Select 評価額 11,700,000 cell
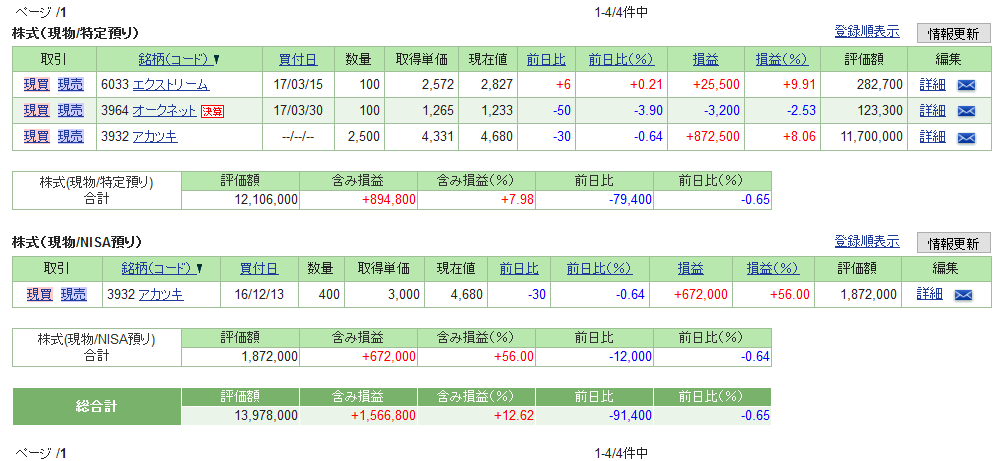 864,137
